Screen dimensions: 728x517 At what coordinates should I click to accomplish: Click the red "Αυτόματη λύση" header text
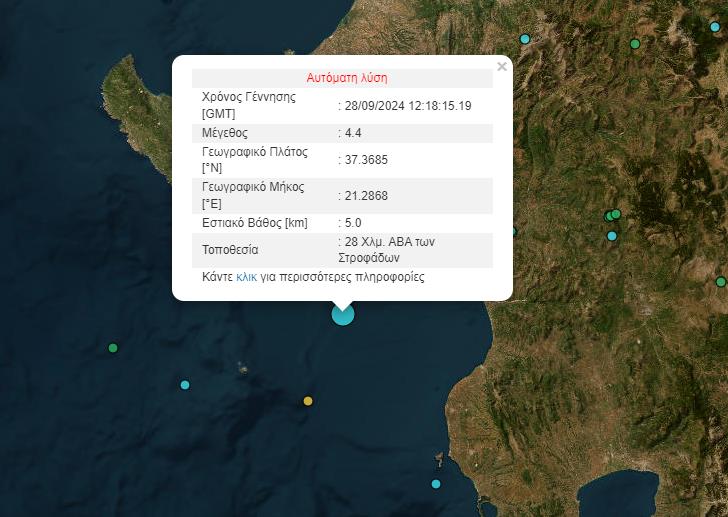pyautogui.click(x=346, y=78)
